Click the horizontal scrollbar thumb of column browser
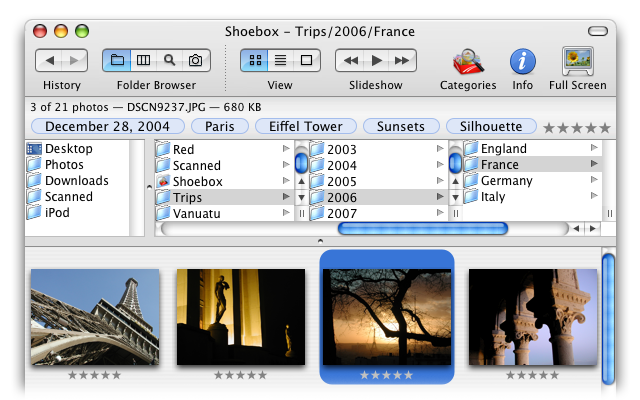The width and height of the screenshot is (640, 400). pyautogui.click(x=423, y=229)
